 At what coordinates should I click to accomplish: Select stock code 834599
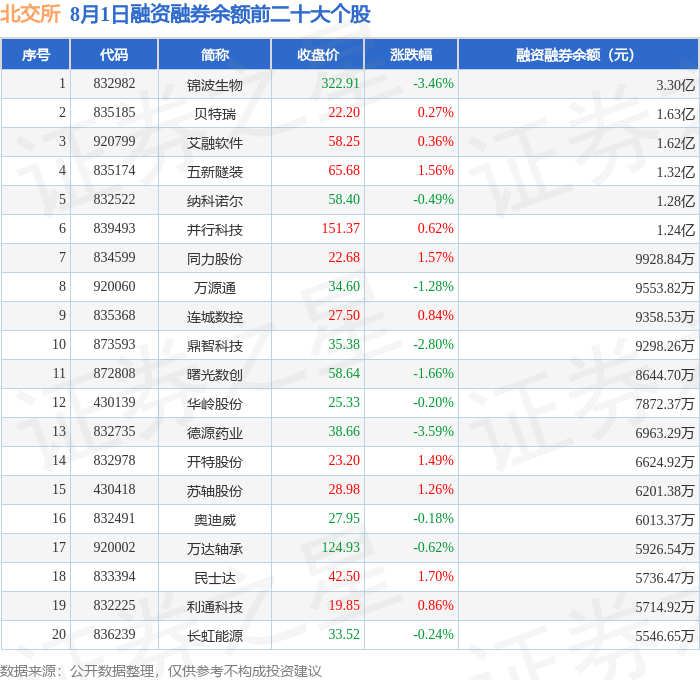(x=114, y=258)
